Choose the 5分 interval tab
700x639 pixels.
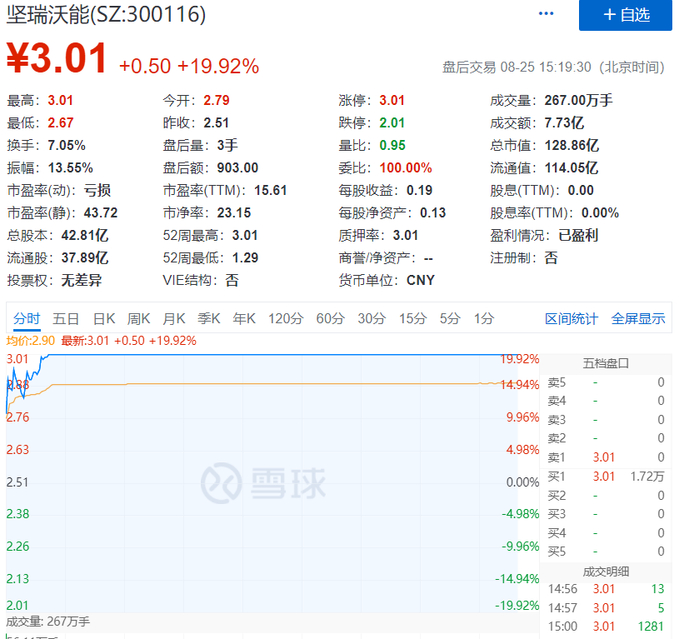coord(450,318)
